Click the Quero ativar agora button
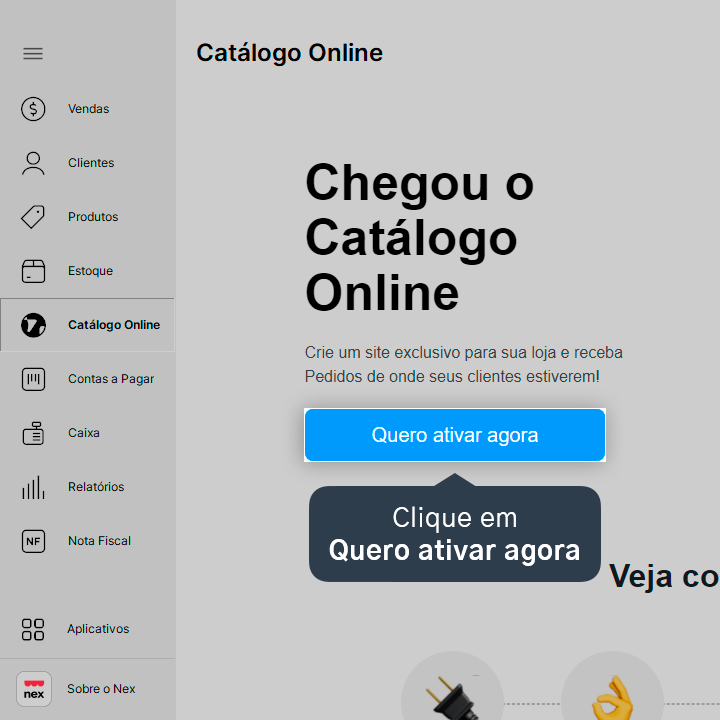The height and width of the screenshot is (720, 720). point(455,435)
